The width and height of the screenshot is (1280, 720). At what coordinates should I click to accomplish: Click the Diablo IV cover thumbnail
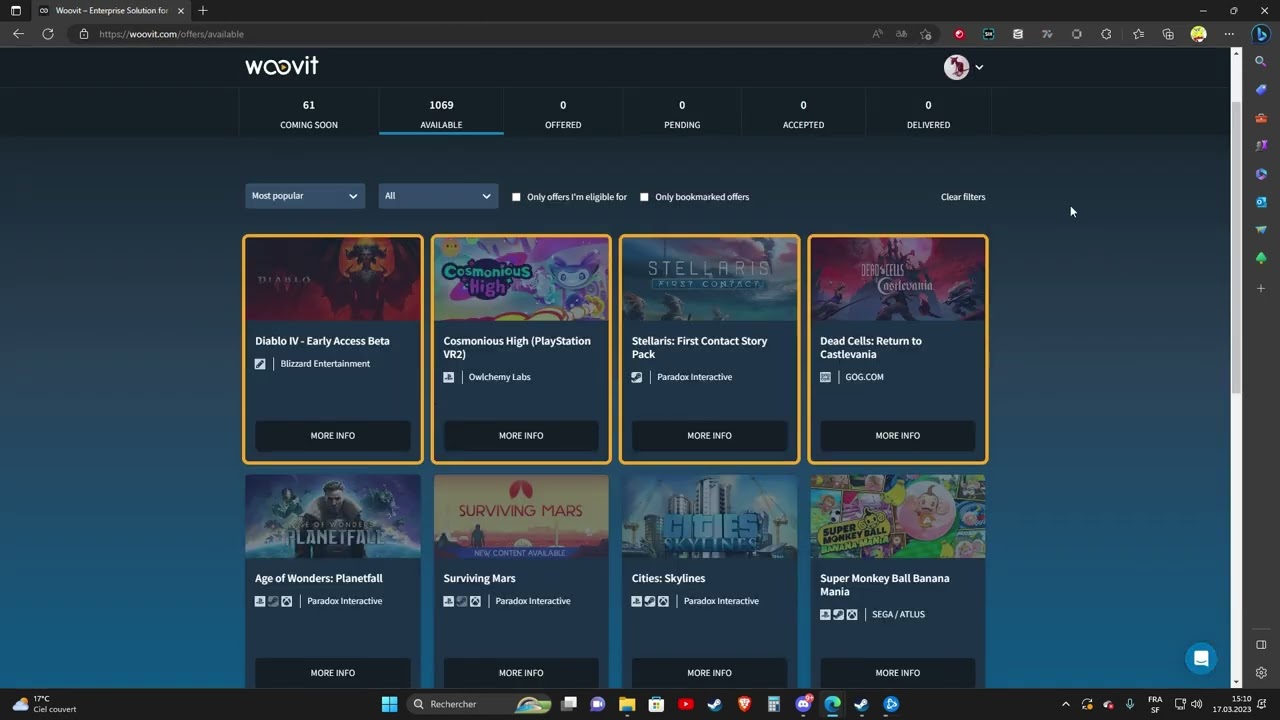(x=333, y=279)
